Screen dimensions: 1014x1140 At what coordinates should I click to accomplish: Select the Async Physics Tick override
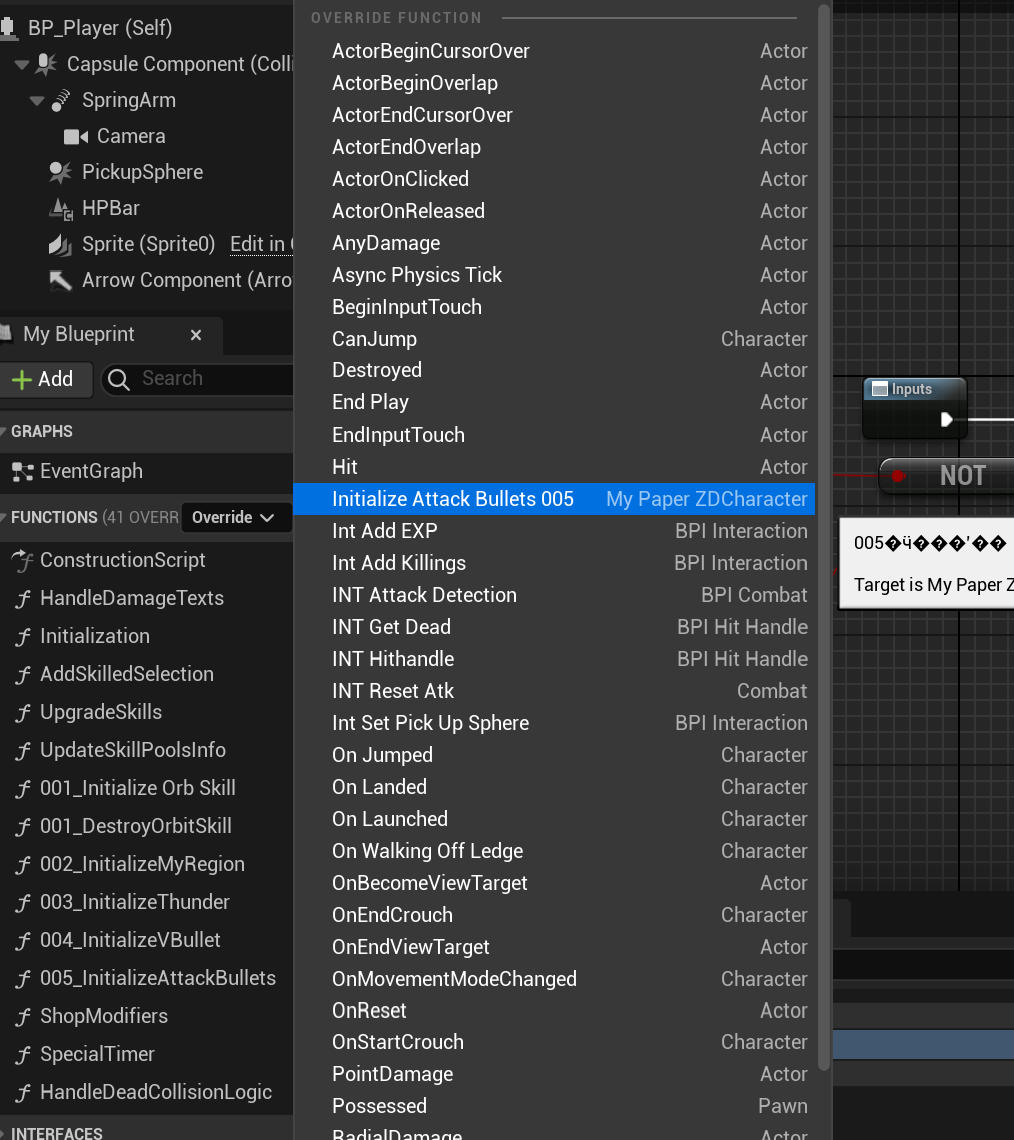(x=554, y=275)
